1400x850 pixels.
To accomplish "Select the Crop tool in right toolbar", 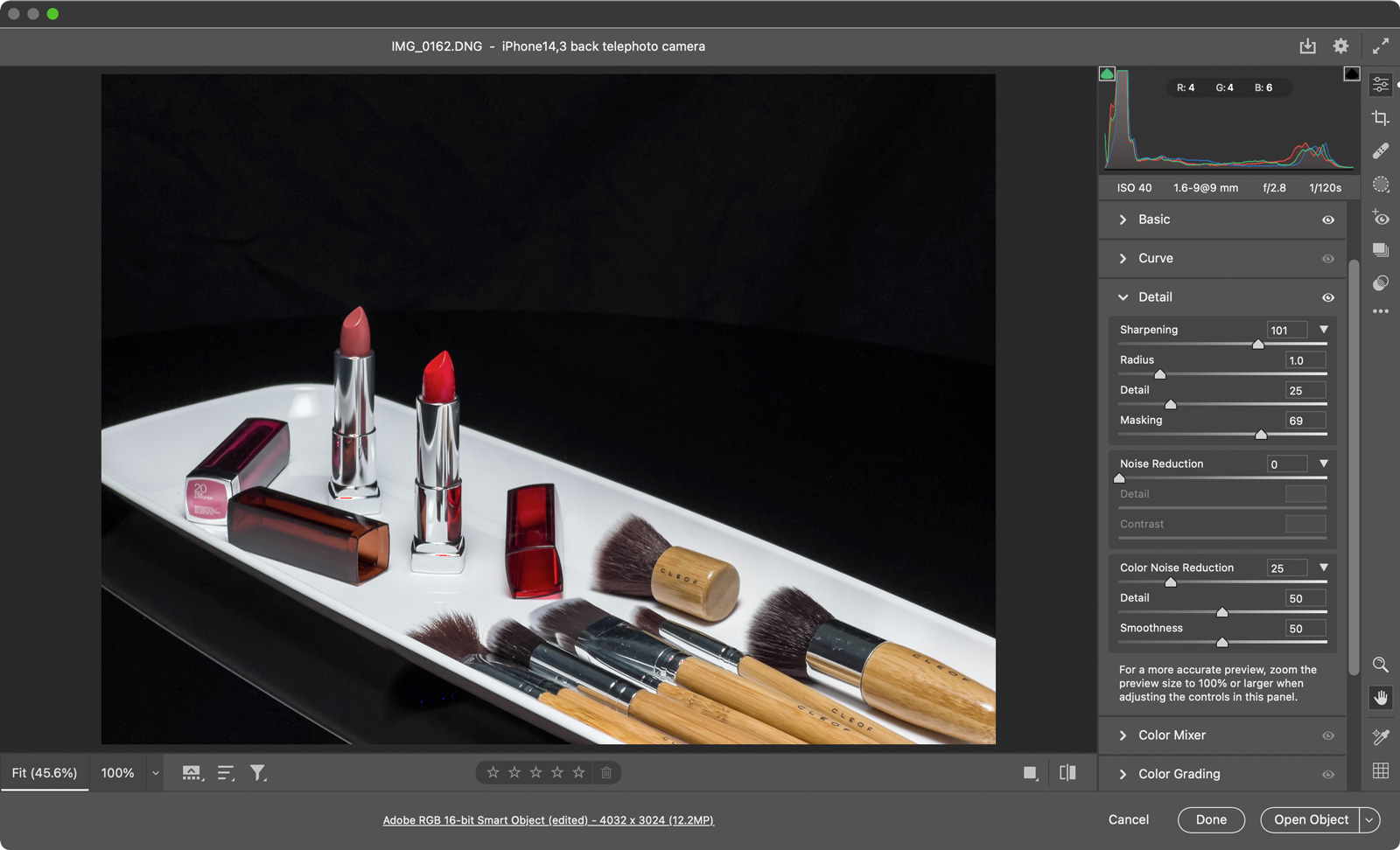I will 1381,118.
